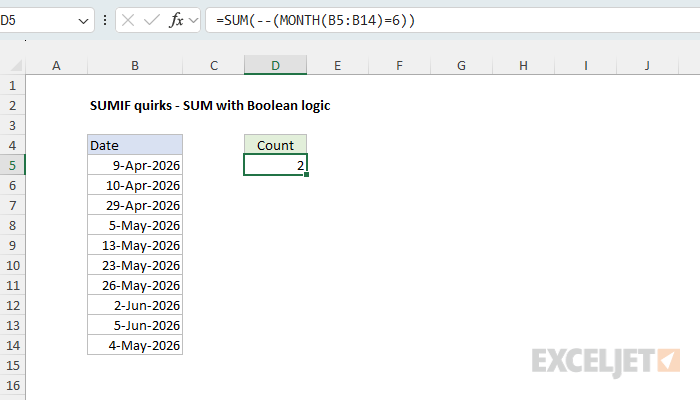Select cell D5 with value 2
The image size is (700, 400).
point(275,165)
